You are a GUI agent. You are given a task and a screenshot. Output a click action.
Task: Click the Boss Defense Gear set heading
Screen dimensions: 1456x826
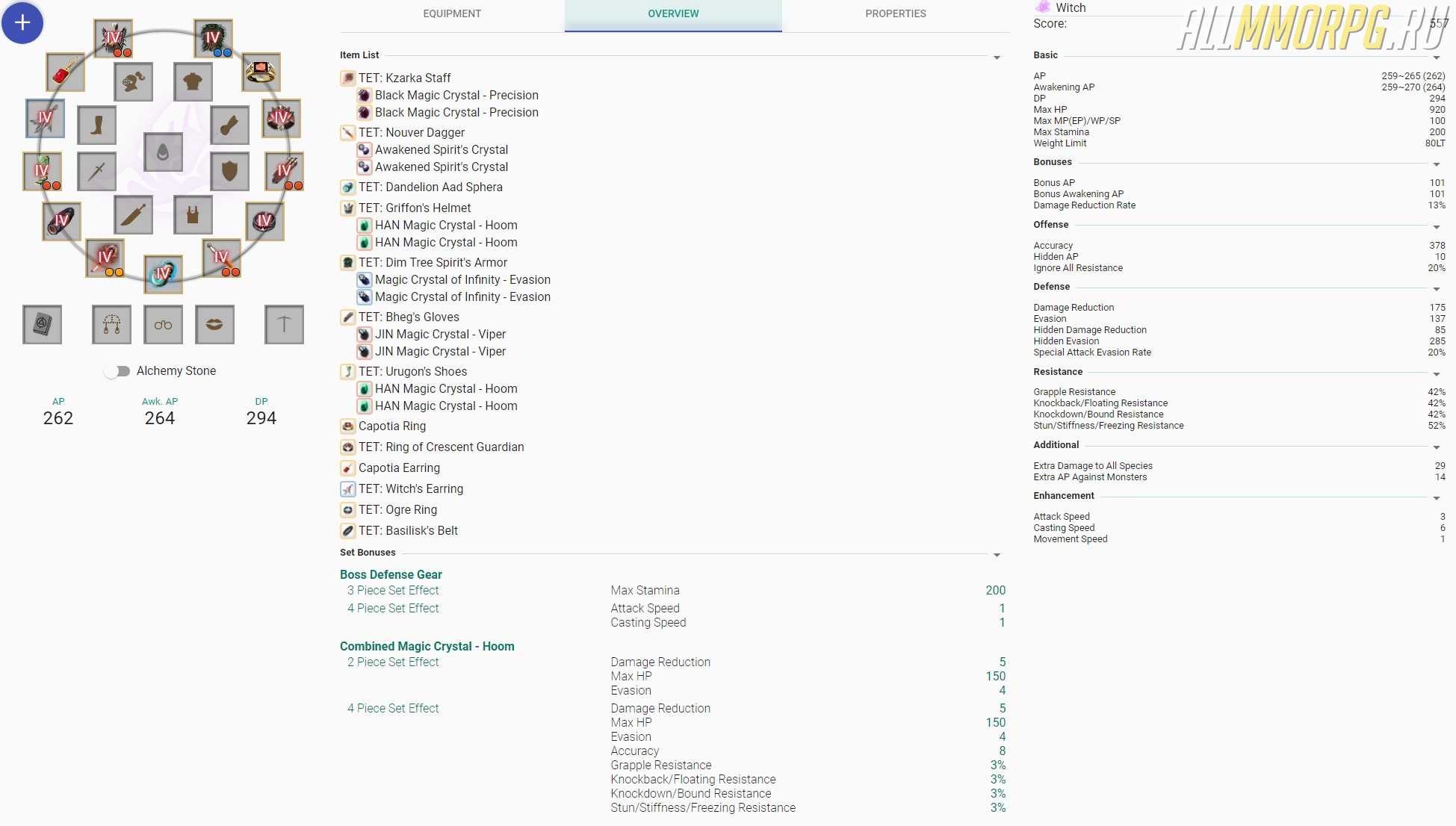click(391, 574)
